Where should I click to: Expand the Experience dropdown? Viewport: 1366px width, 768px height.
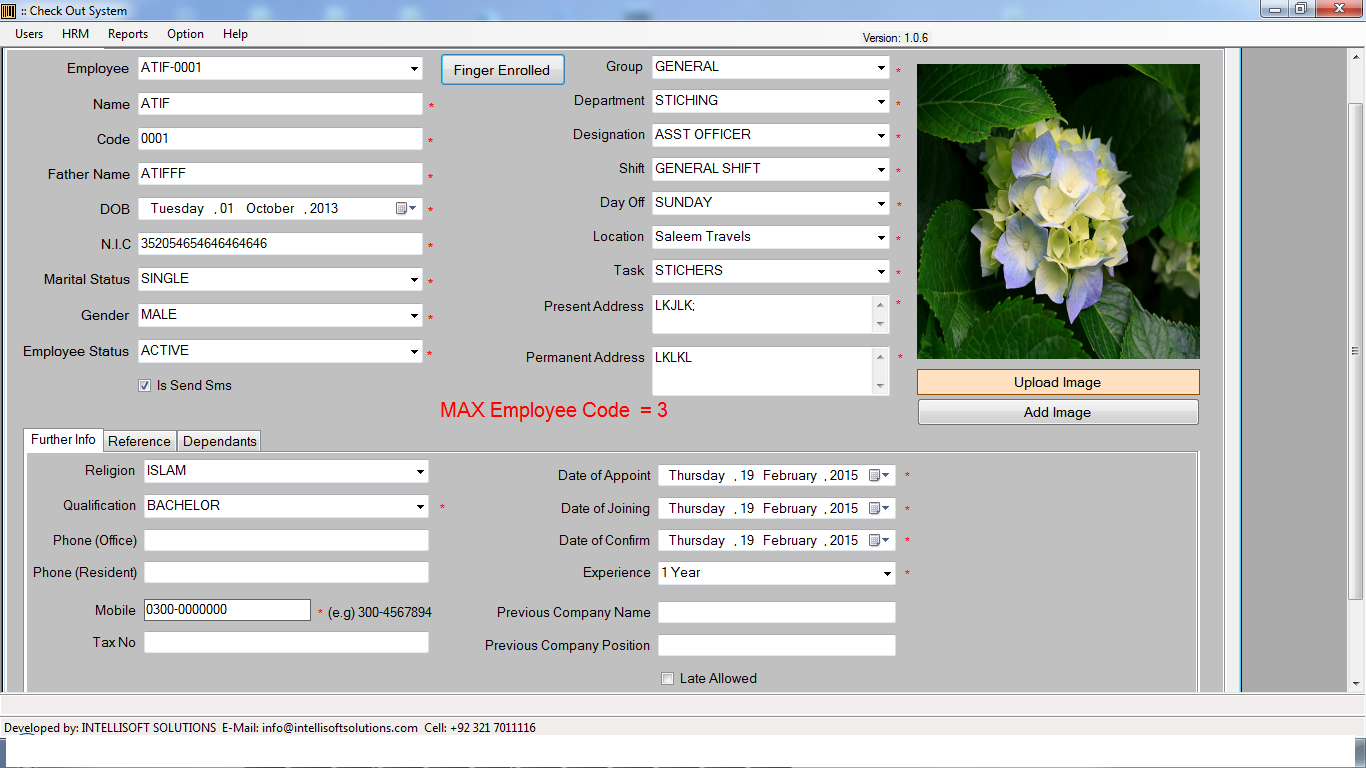[x=886, y=574]
